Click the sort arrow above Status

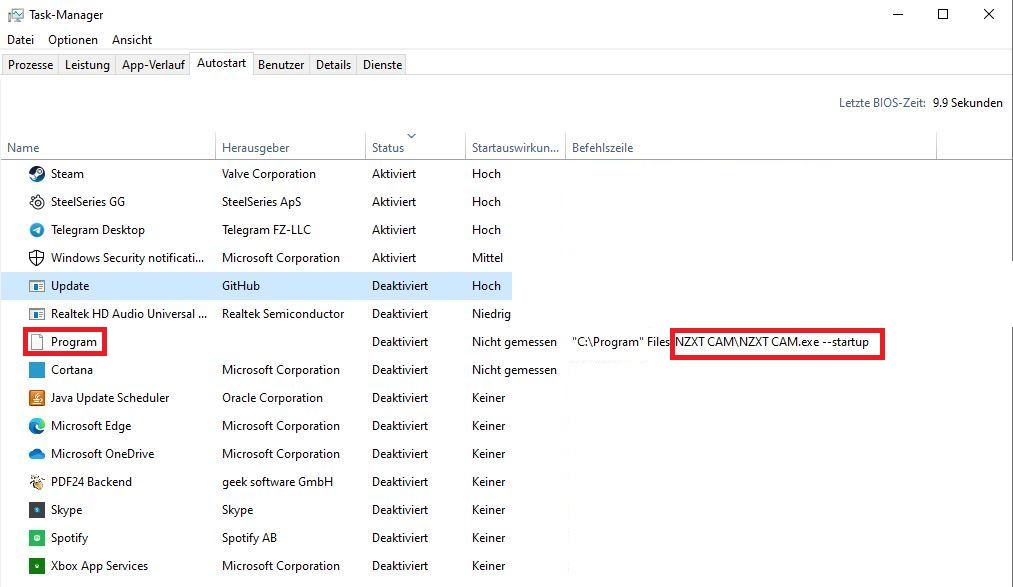pos(412,136)
